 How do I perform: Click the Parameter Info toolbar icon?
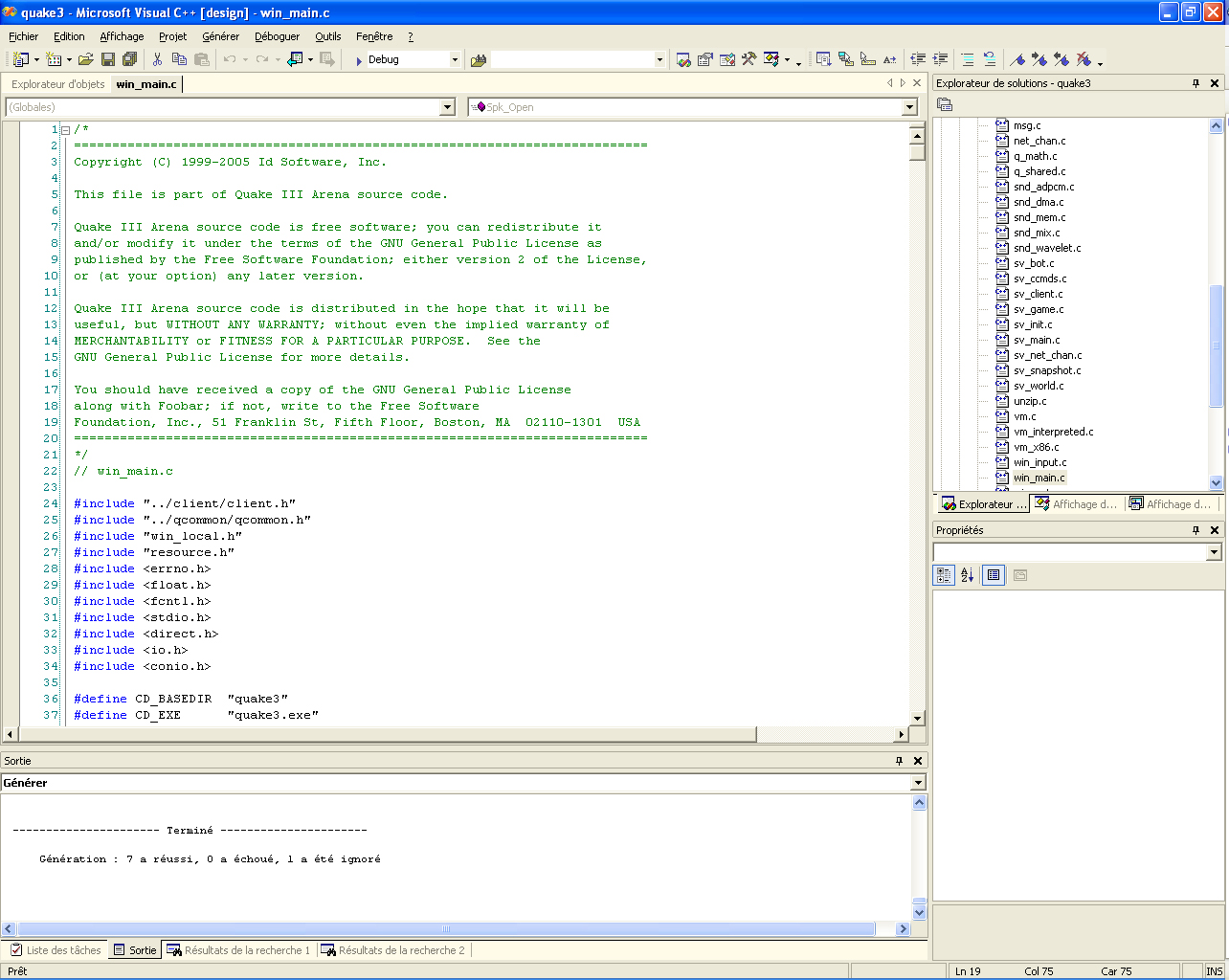point(846,59)
